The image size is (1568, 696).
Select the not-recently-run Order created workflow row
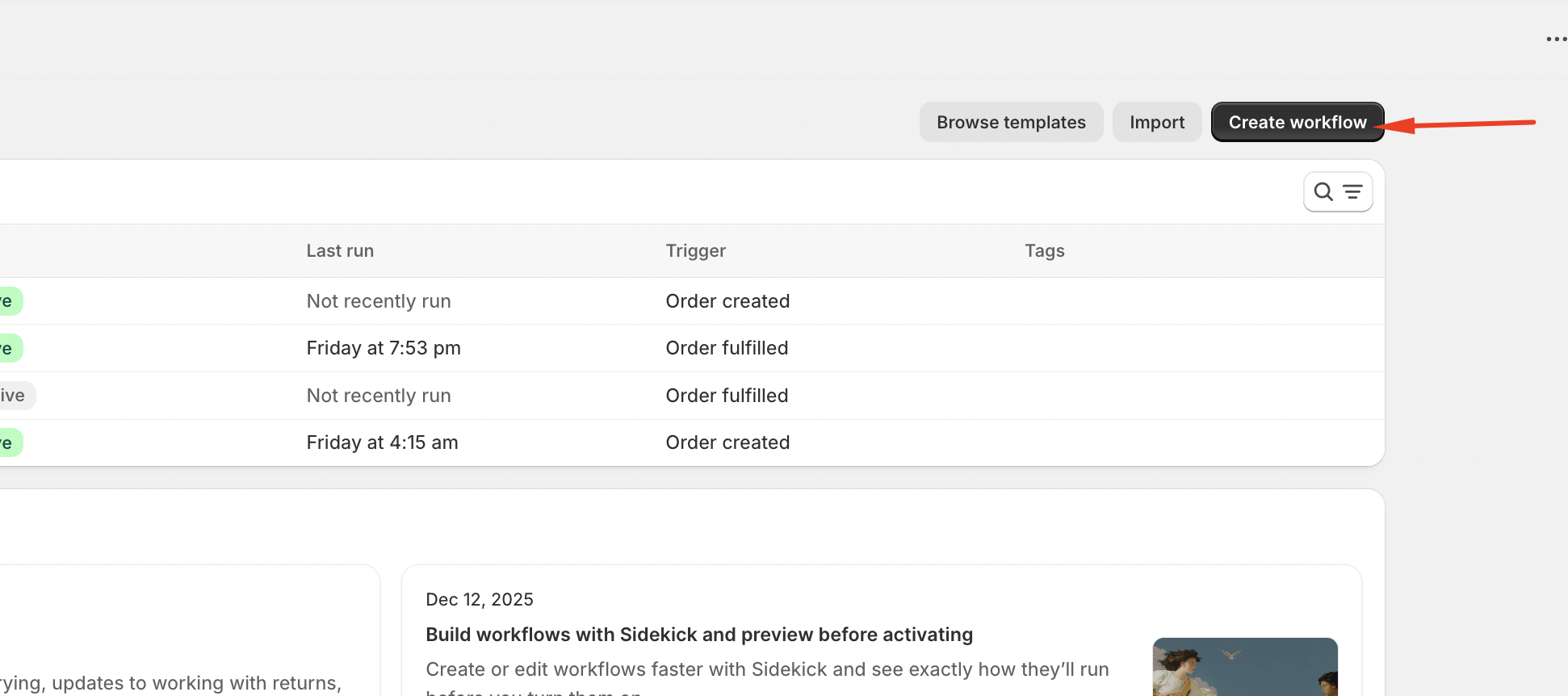[x=379, y=301]
